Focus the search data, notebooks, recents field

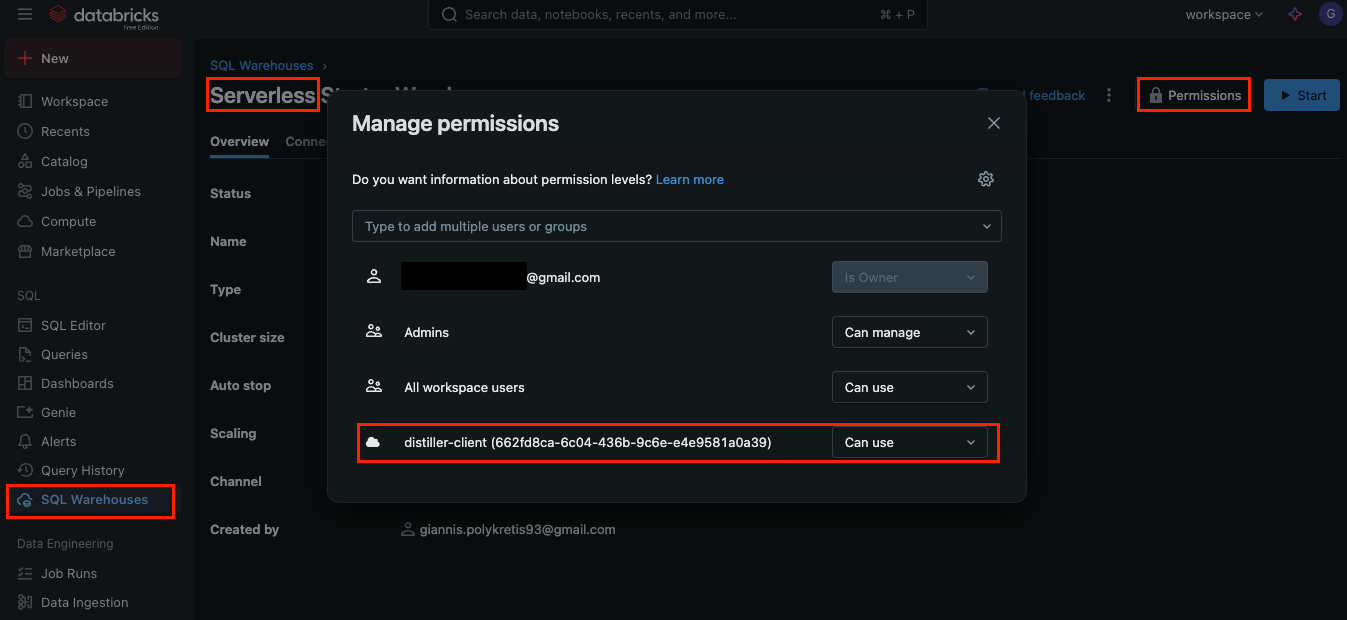[677, 15]
